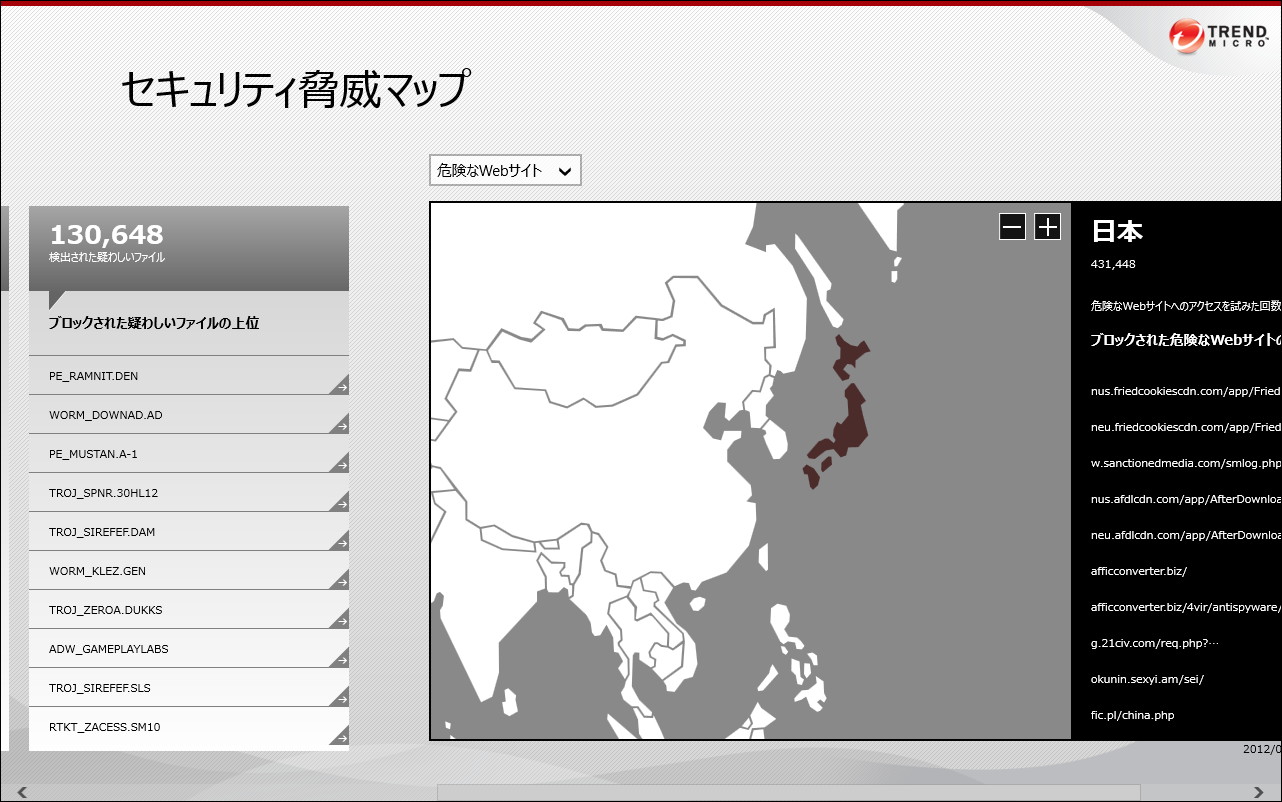The width and height of the screenshot is (1282, 802).
Task: Open arrow icon on TROJ_SIREFEF.SLS row
Action: pyautogui.click(x=339, y=697)
